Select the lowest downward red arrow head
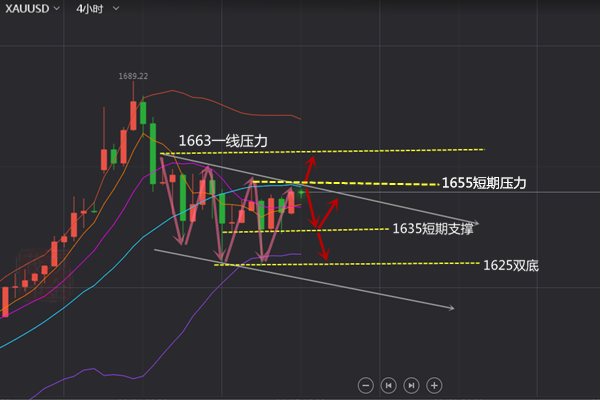This screenshot has height=400, width=600. (325, 261)
